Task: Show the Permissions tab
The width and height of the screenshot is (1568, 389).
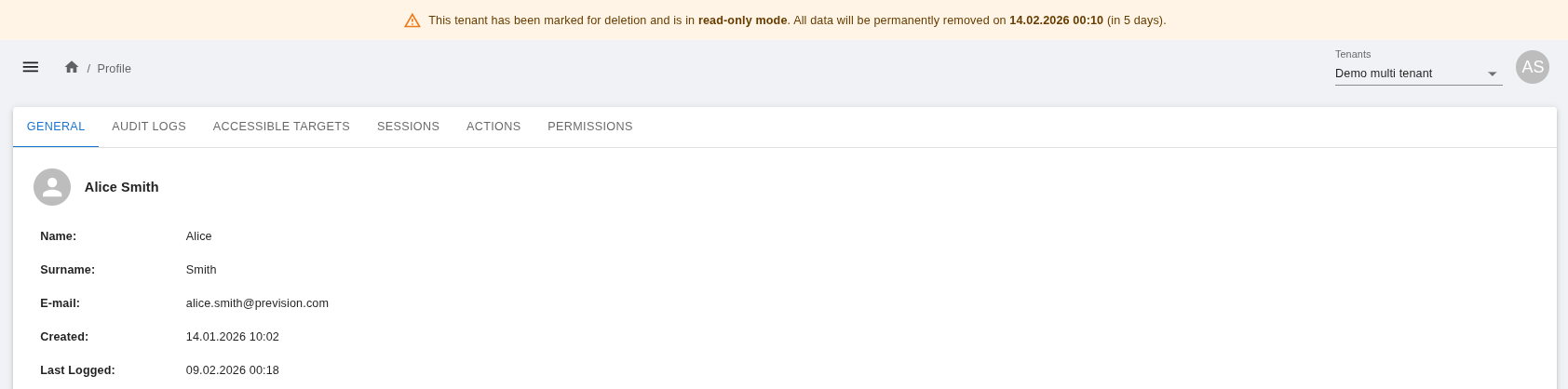Action: [x=589, y=127]
